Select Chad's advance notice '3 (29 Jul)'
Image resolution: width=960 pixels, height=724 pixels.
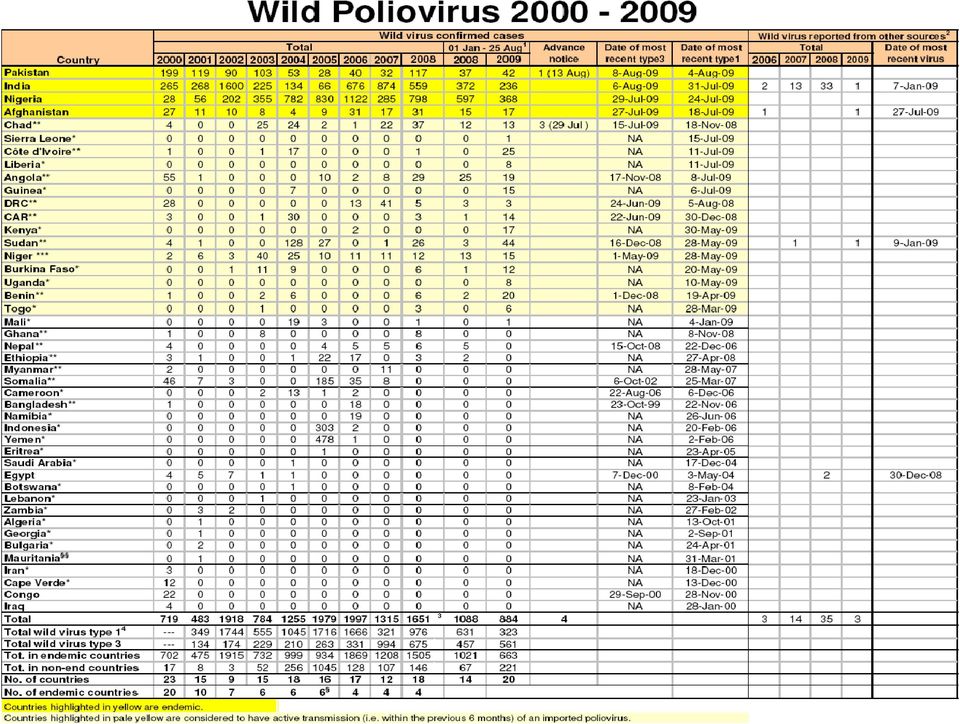click(x=563, y=125)
